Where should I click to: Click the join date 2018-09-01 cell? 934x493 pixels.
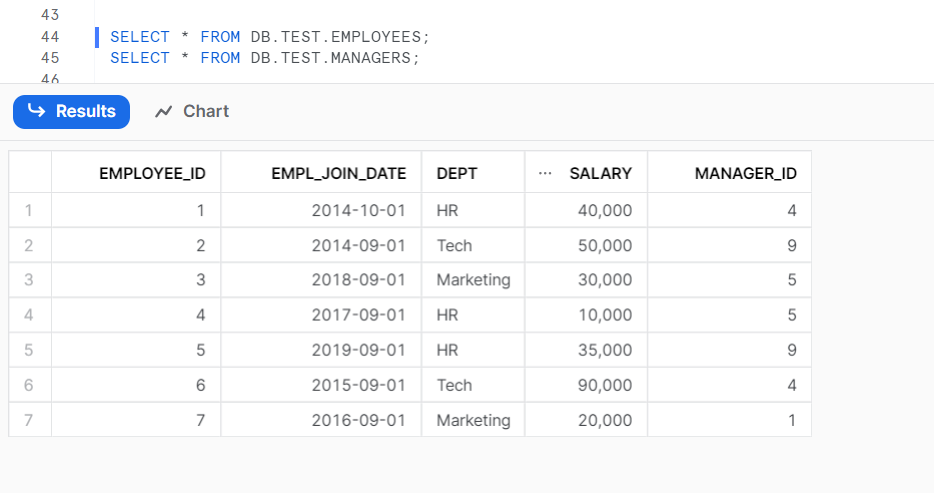(x=321, y=280)
